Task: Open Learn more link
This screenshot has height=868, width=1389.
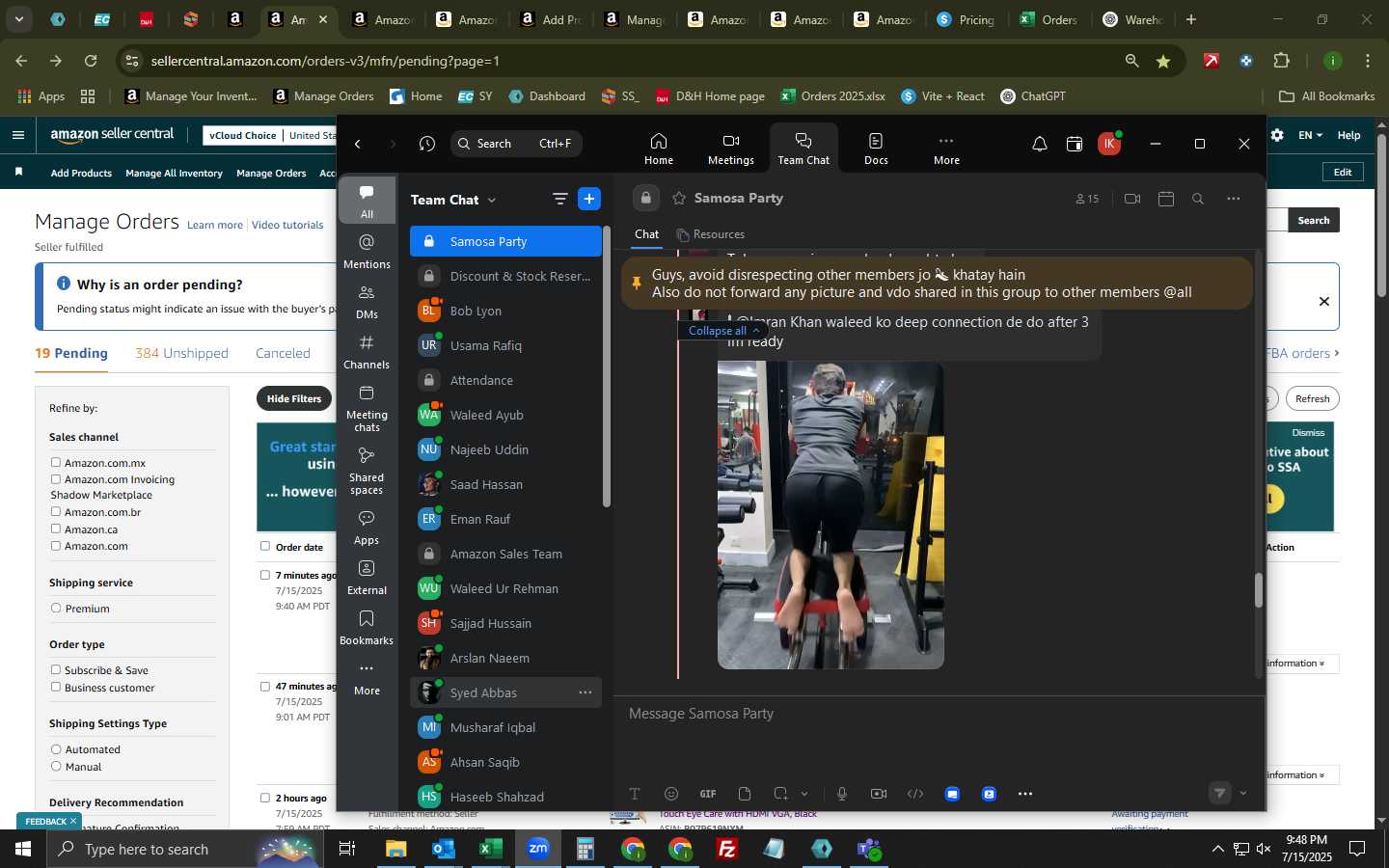Action: pyautogui.click(x=215, y=225)
